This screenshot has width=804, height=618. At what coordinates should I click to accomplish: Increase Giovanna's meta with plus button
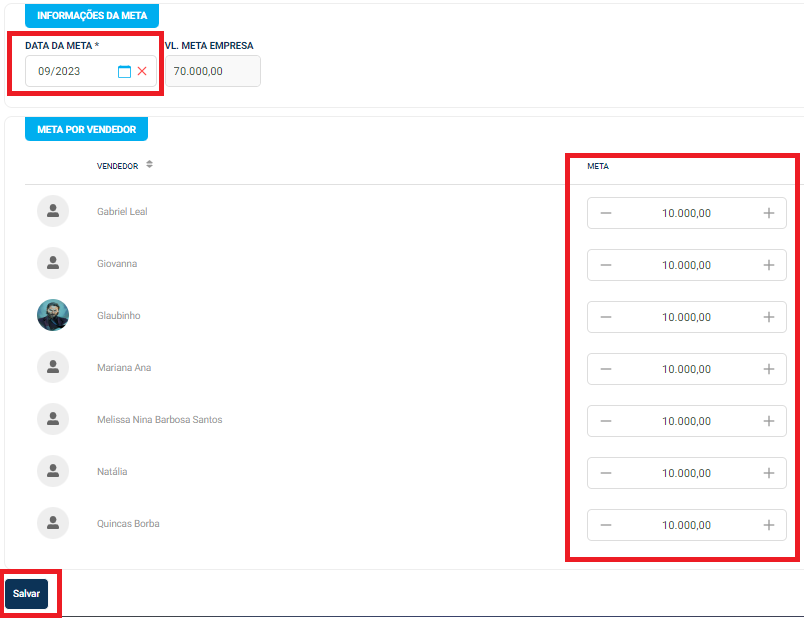tap(768, 265)
